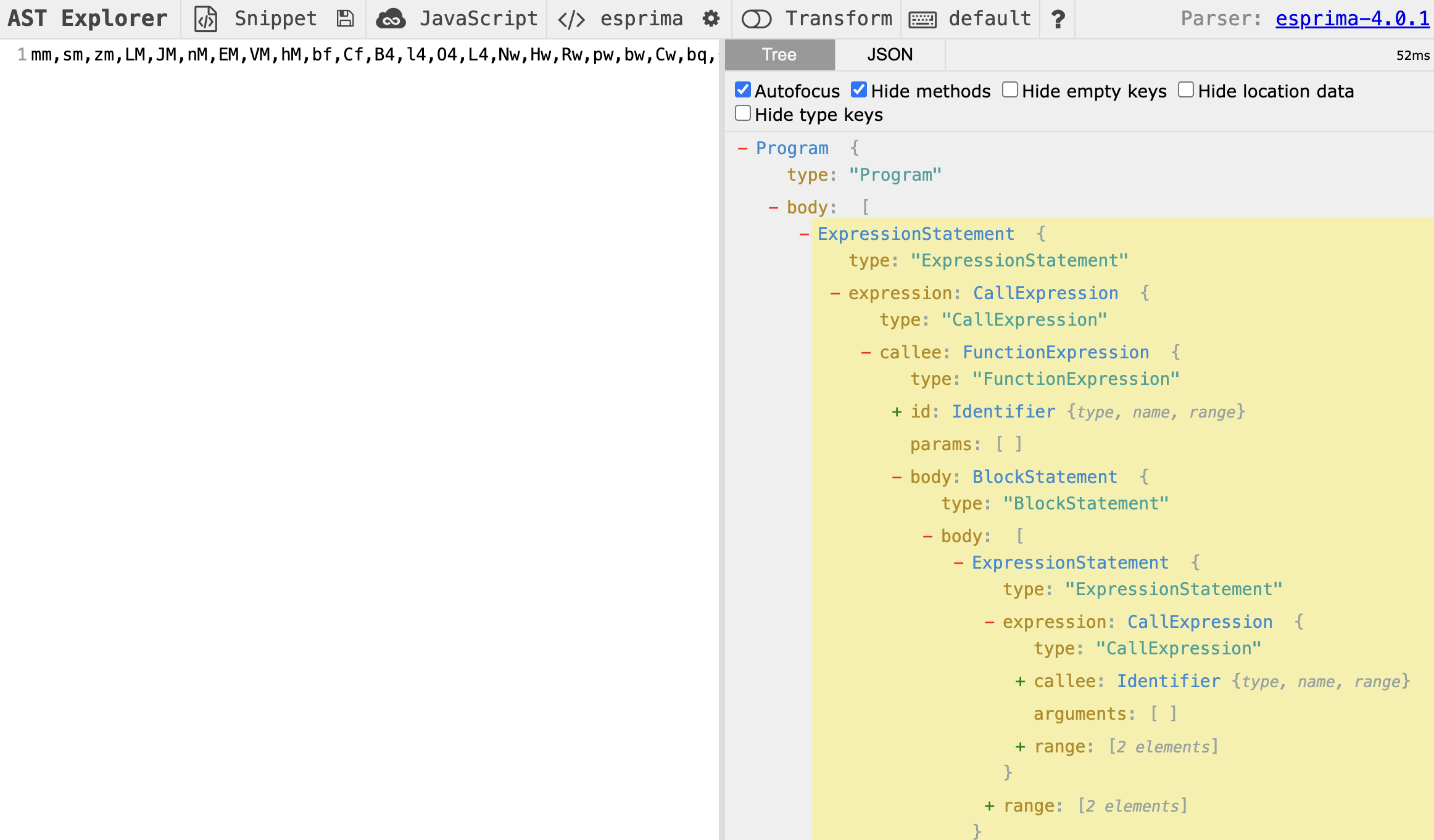Viewport: 1434px width, 840px height.
Task: Click the code brackets icon beside esprima
Action: [x=571, y=20]
